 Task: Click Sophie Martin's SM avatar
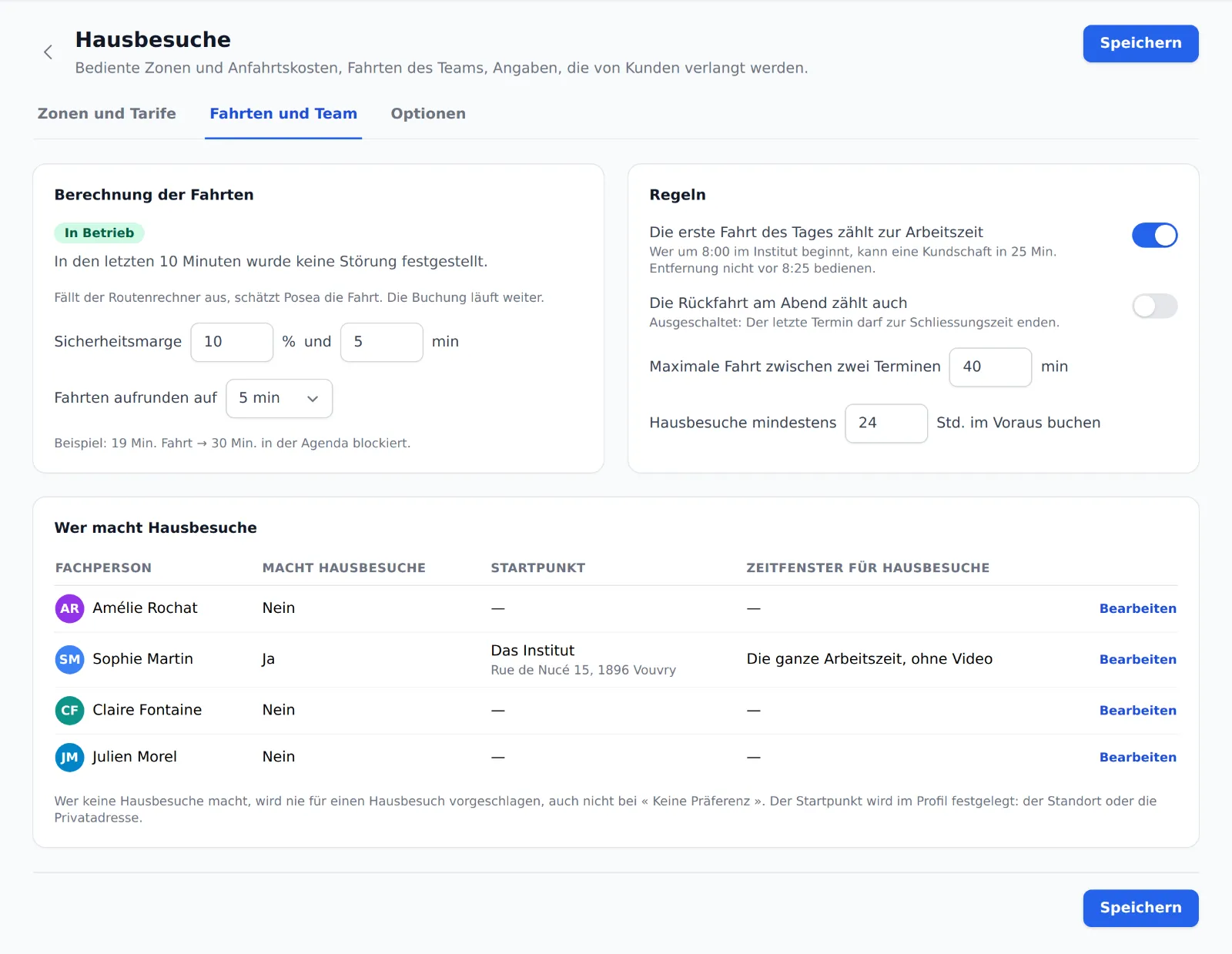tap(69, 659)
